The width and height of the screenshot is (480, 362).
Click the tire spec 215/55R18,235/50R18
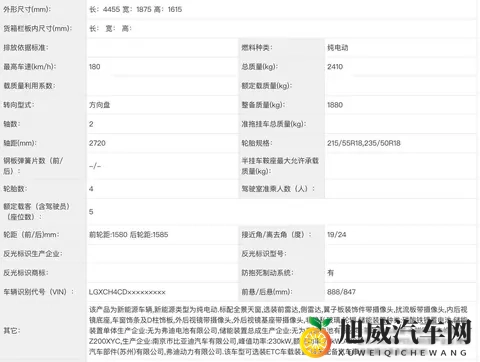(x=364, y=143)
